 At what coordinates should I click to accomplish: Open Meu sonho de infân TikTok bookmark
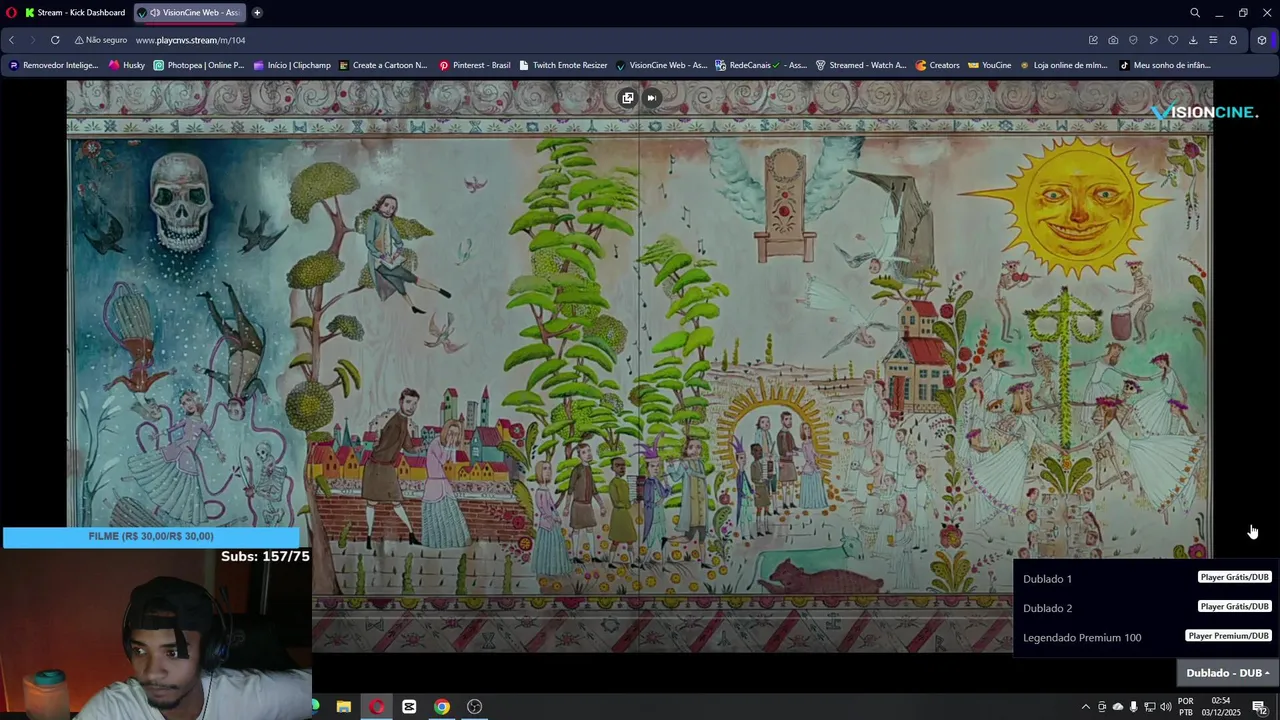click(x=1165, y=65)
